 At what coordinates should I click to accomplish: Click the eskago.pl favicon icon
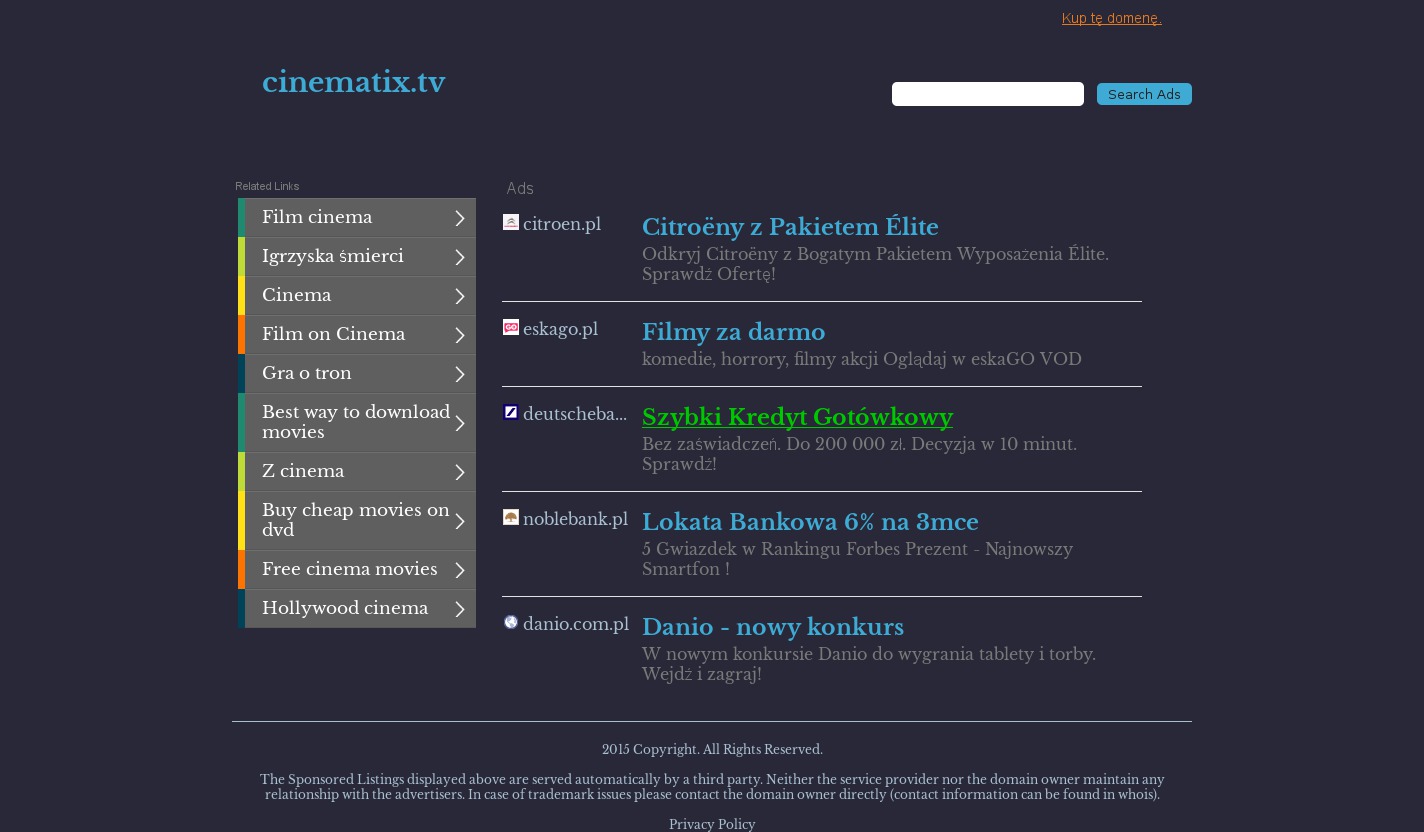pos(510,327)
